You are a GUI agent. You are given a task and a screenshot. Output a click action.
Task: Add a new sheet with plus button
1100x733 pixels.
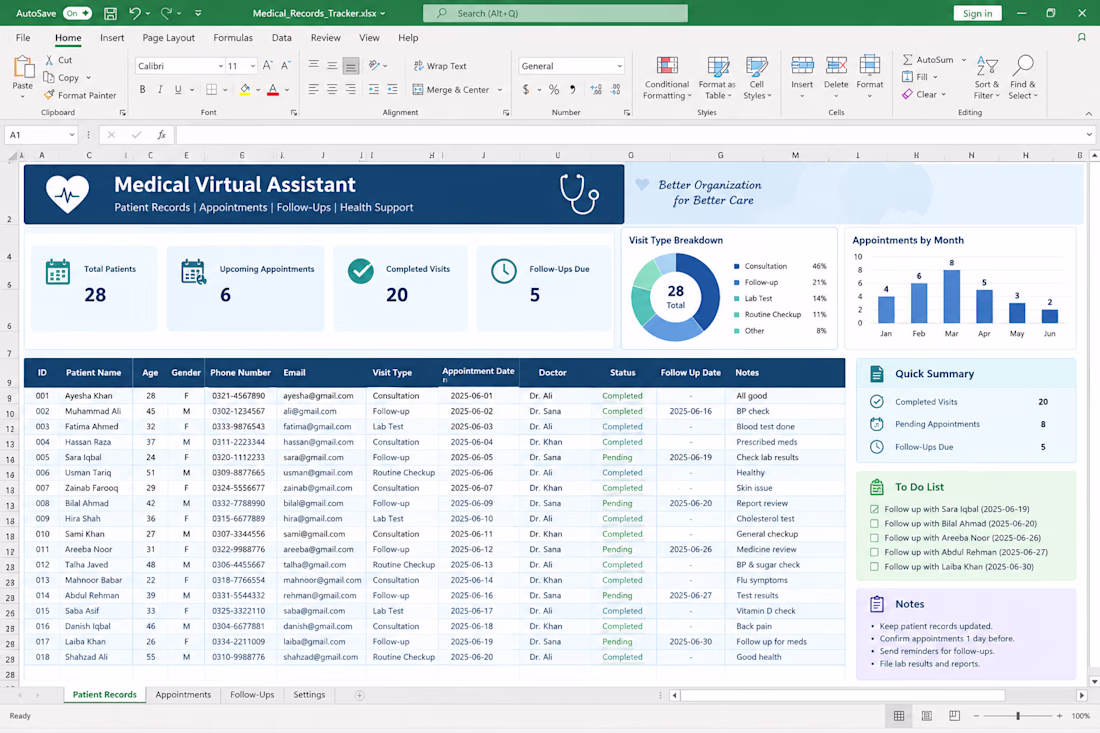coord(359,695)
